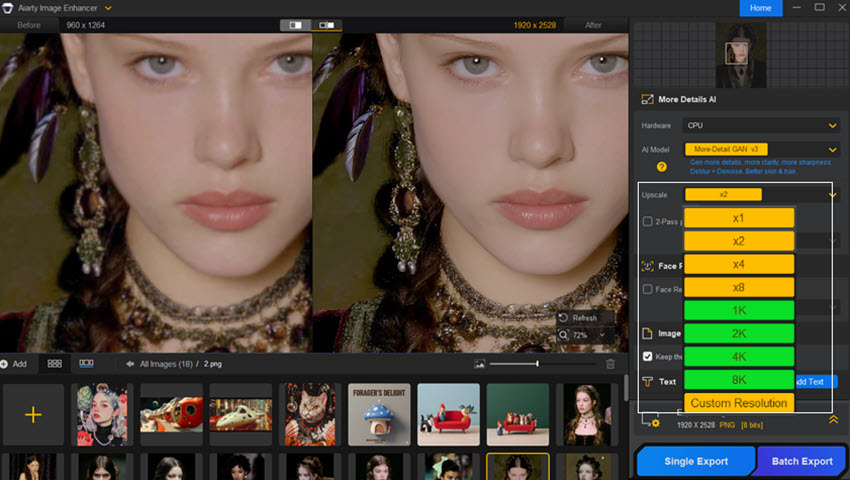Screen dimensions: 850x480
Task: Open the Hardware CPU dropdown
Action: (761, 125)
